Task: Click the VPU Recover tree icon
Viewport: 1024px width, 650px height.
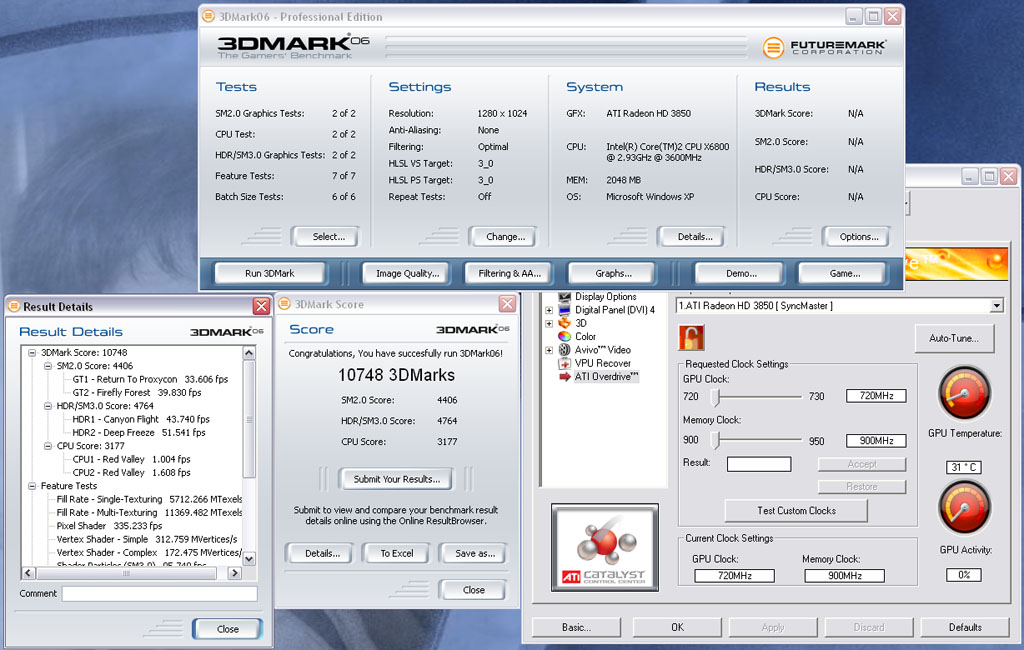Action: [564, 363]
